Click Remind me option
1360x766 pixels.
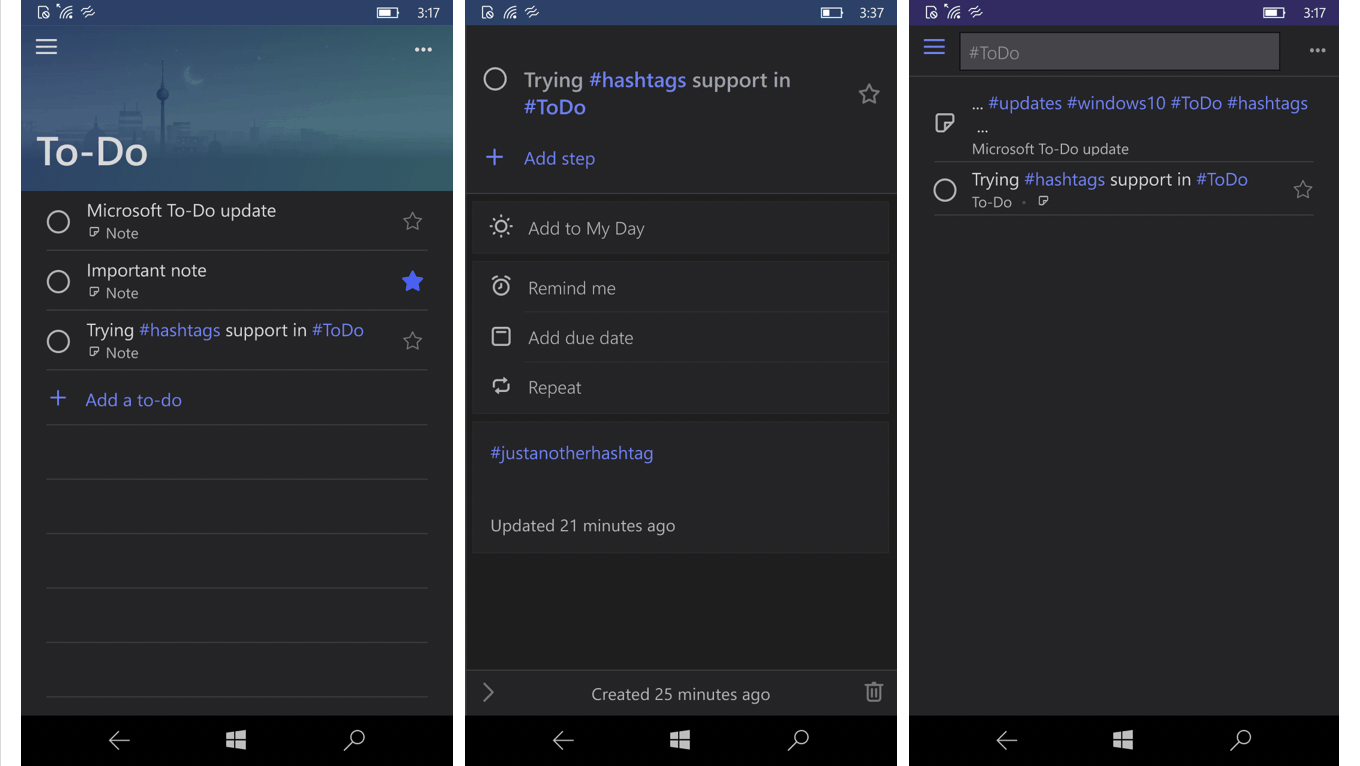(x=680, y=288)
